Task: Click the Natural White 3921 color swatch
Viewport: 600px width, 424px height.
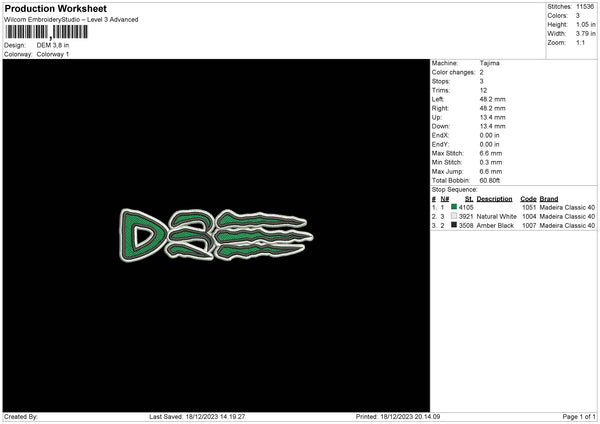Action: tap(454, 216)
